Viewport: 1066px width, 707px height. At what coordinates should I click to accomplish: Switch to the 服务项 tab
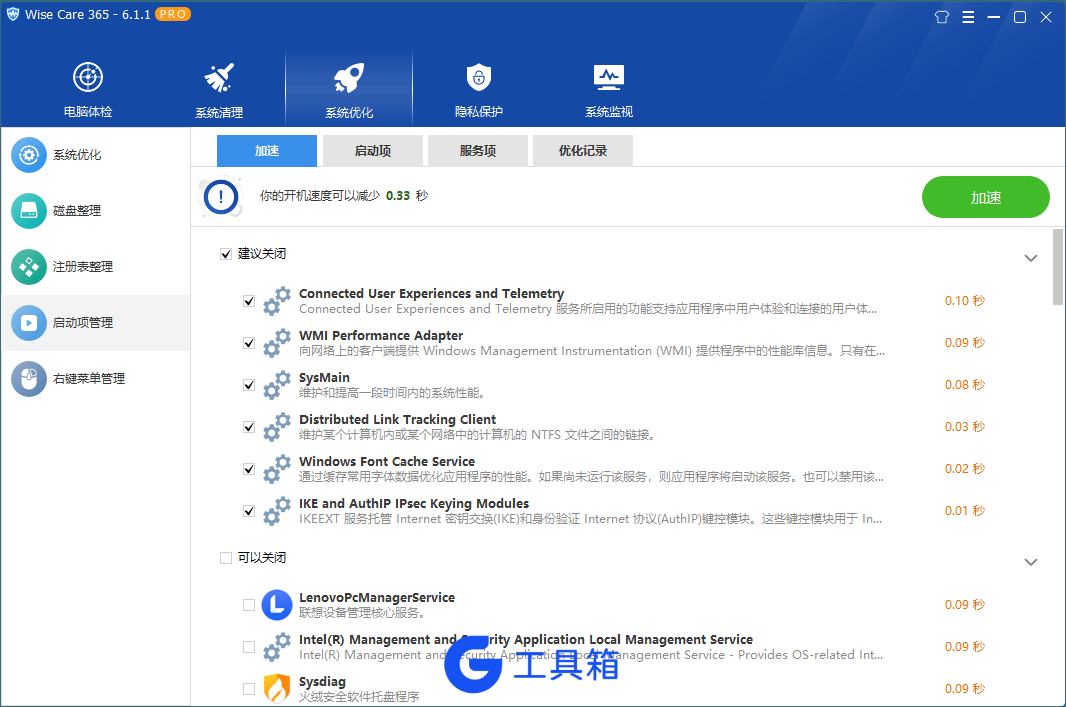click(x=478, y=151)
